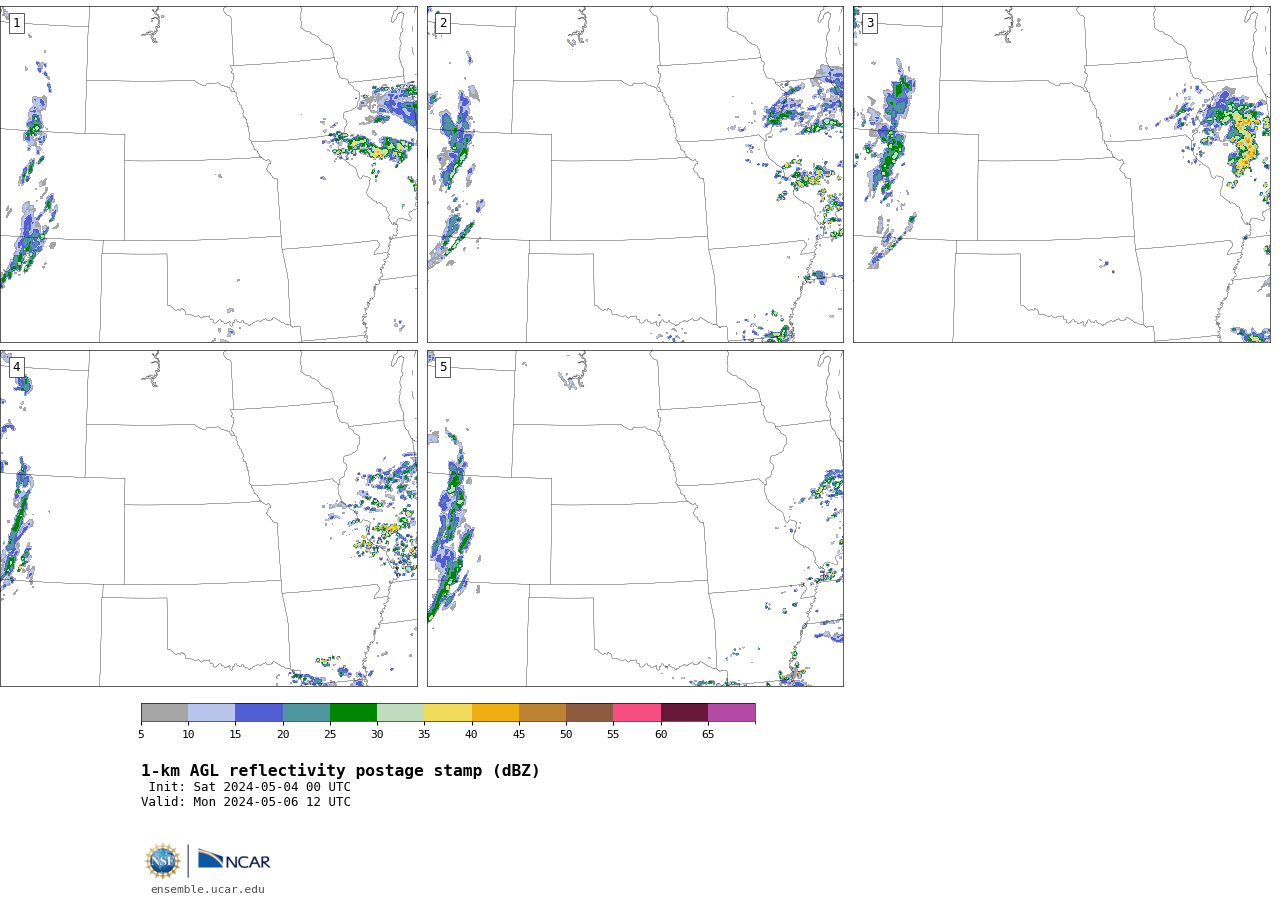Click the NSF logo icon
Screen dimensions: 1280x901
163,861
